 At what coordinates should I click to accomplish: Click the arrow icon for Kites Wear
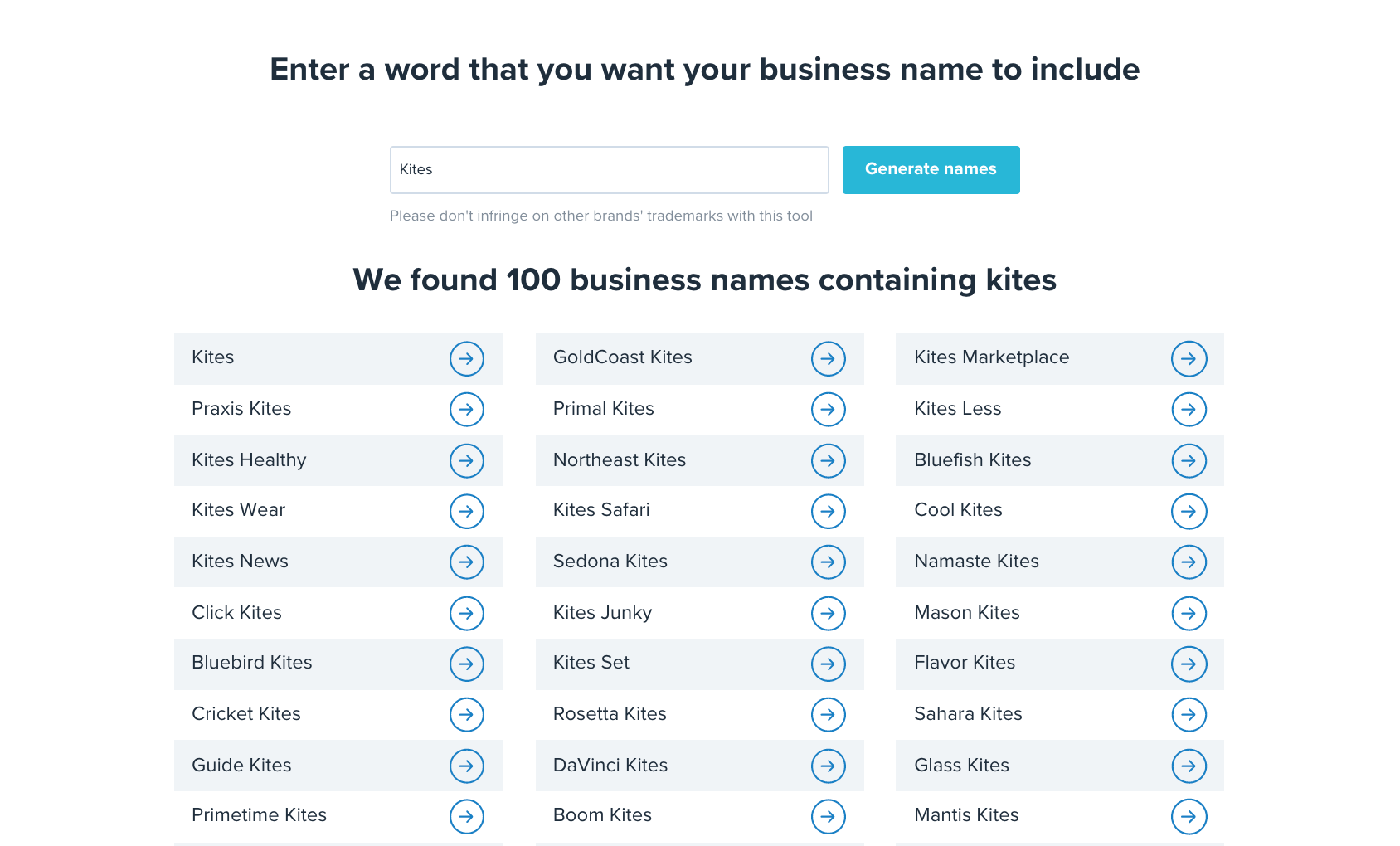coord(467,512)
